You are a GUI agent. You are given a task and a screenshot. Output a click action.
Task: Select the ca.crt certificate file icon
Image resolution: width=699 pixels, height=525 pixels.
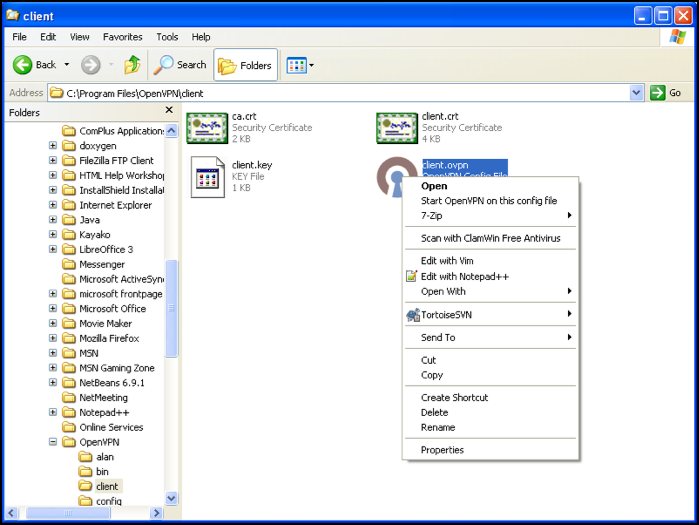click(208, 128)
